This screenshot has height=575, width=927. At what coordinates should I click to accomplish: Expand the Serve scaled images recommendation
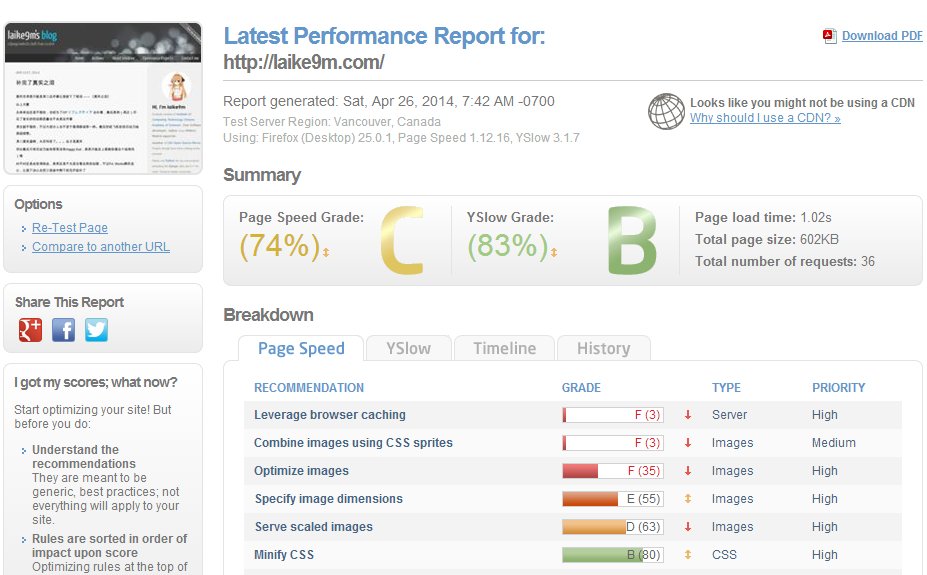coord(314,527)
